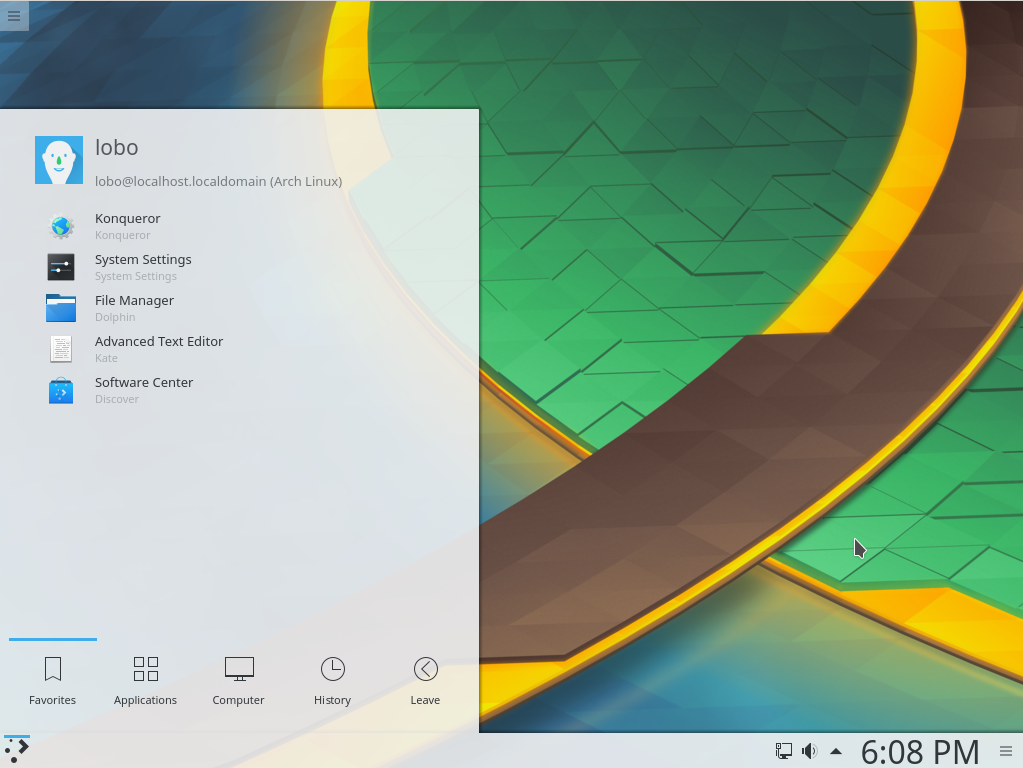
Task: Open Konqueror from the favorites list
Action: (x=127, y=226)
